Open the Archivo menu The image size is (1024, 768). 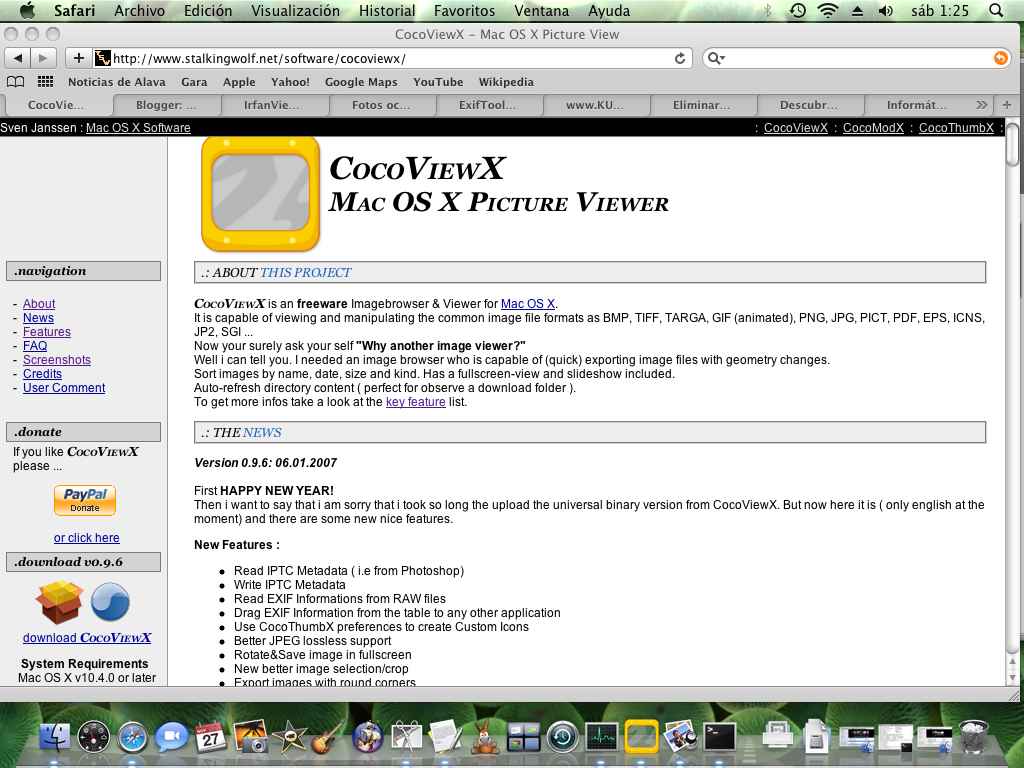(139, 10)
